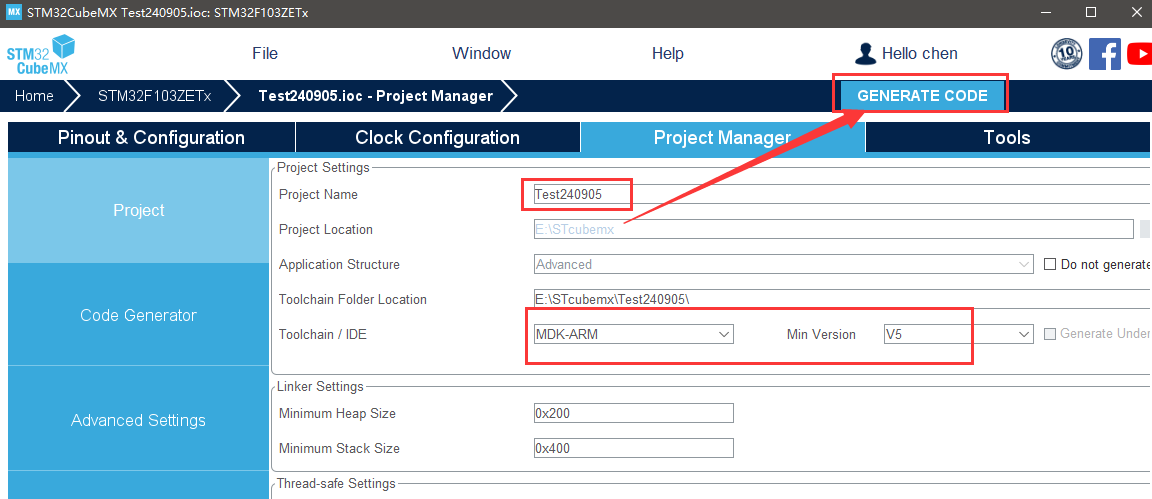1152x499 pixels.
Task: Toggle Do not generate main checkbox
Action: [x=1050, y=265]
